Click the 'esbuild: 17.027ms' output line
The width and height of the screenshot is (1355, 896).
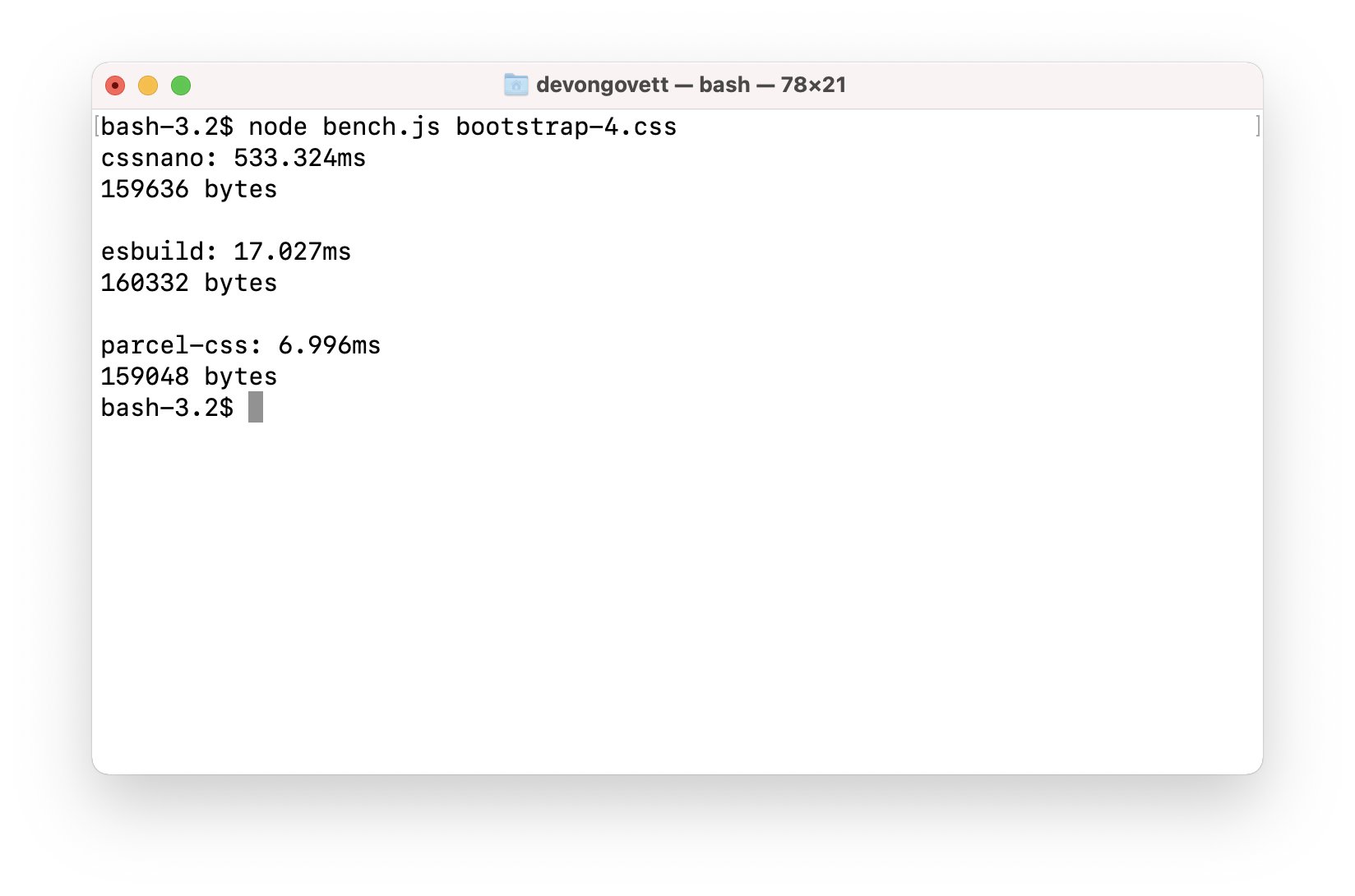(226, 252)
